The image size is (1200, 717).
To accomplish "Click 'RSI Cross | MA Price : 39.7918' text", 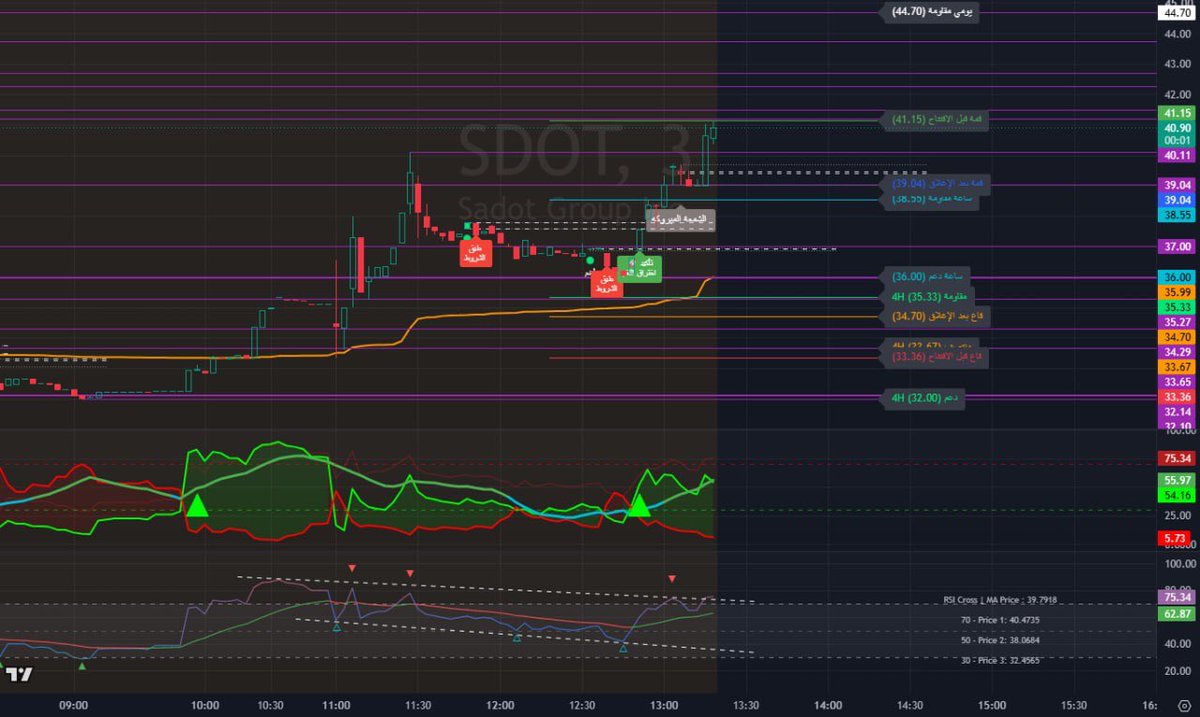I will (1000, 600).
